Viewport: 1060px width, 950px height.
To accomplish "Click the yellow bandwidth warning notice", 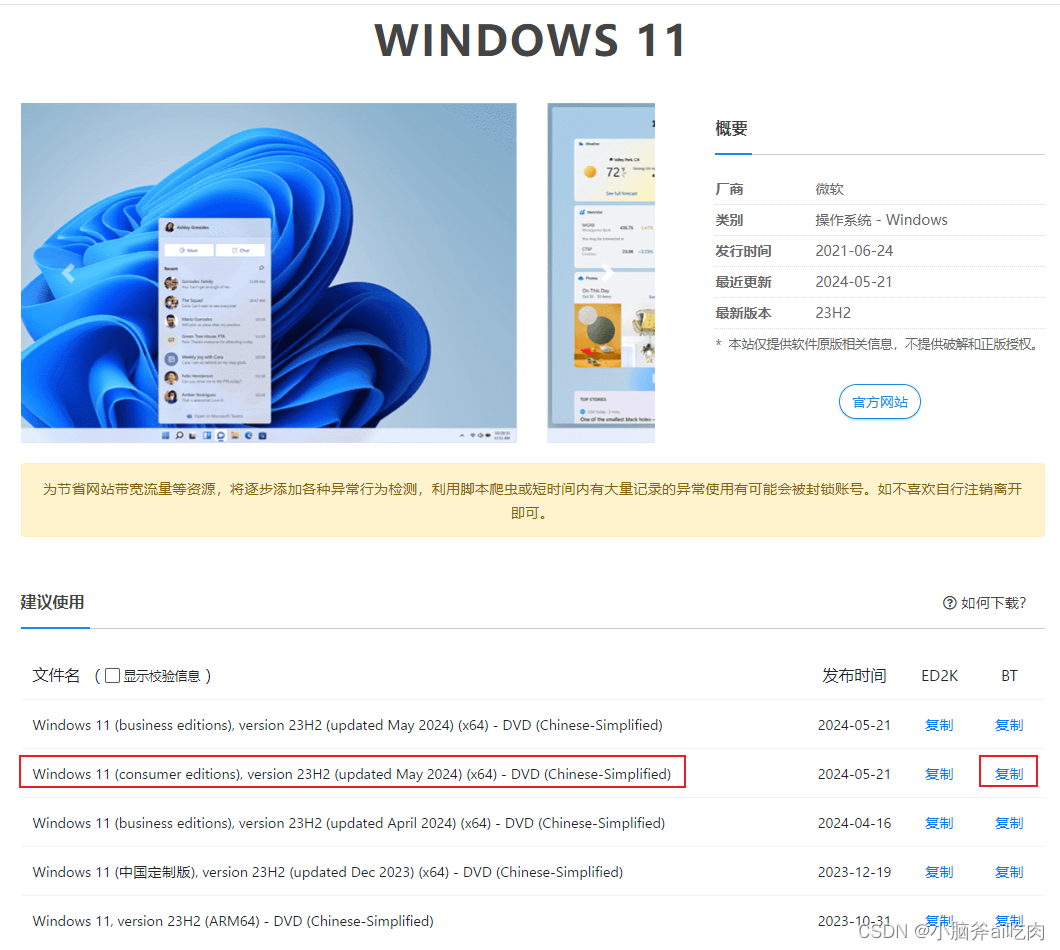I will coord(533,500).
